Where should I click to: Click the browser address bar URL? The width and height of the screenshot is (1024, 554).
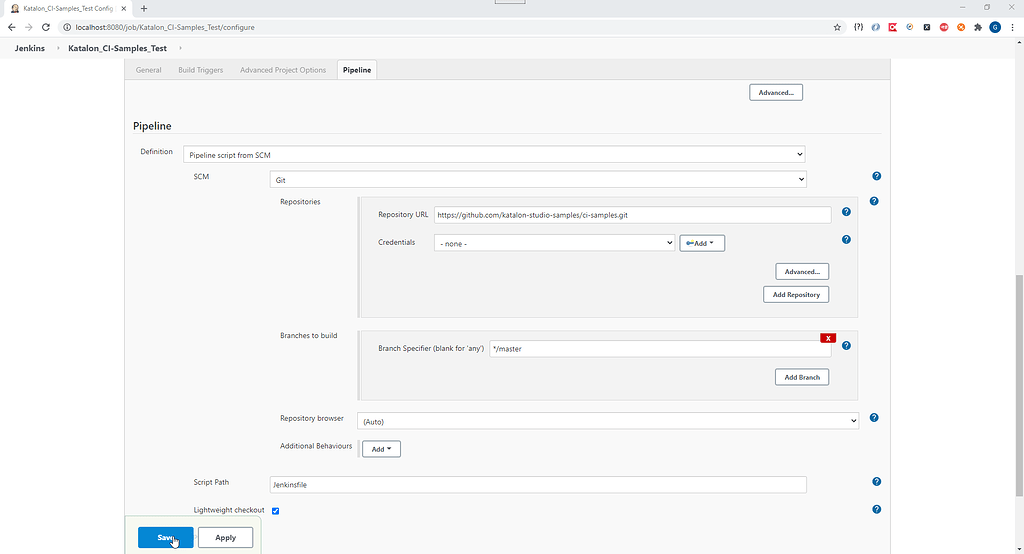[165, 27]
